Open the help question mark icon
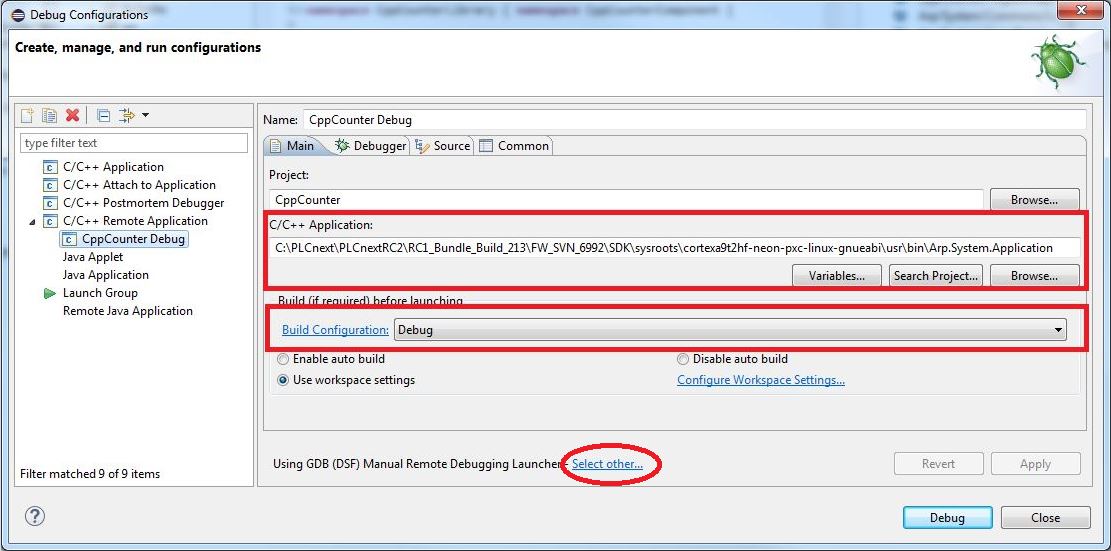This screenshot has height=551, width=1111. point(35,516)
